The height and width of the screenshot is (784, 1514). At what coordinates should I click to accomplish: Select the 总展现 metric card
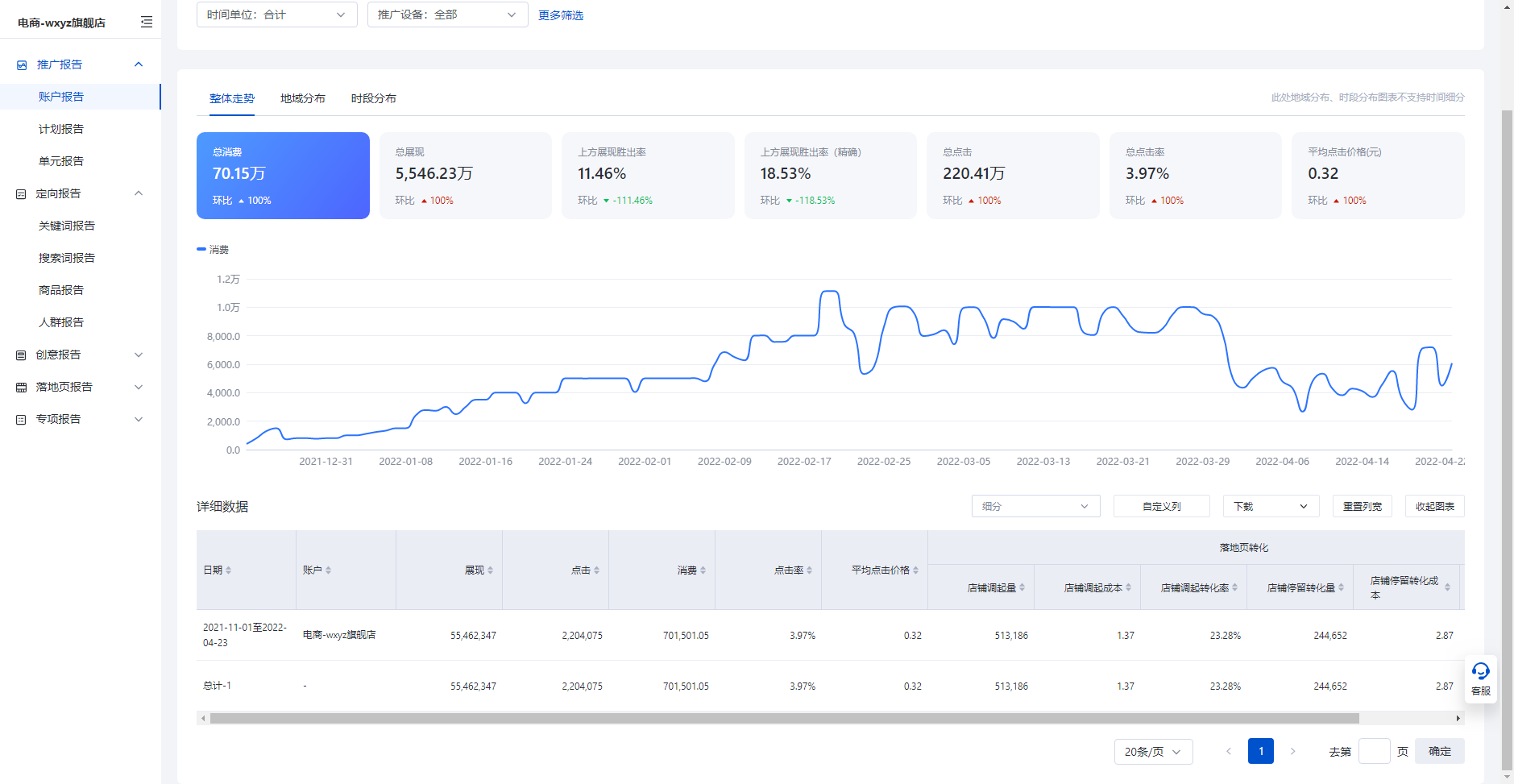(x=465, y=175)
